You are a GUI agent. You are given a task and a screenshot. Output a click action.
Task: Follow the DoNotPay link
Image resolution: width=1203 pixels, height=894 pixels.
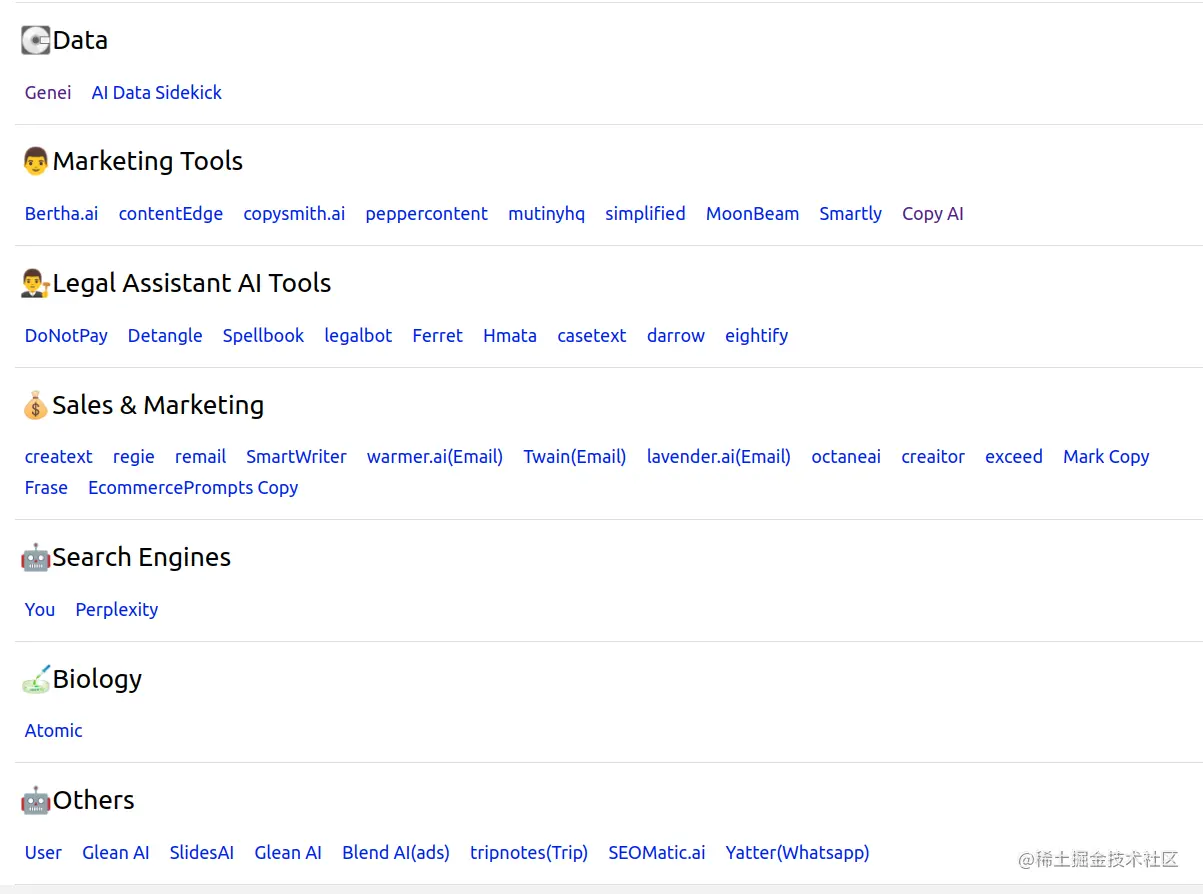point(66,336)
